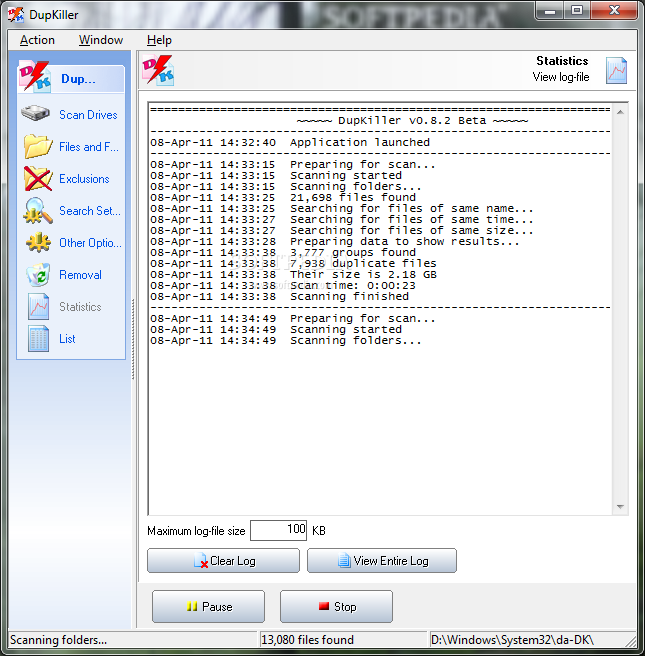Click the 'Scan time: 0:00:23' log line
The image size is (645, 656).
pyautogui.click(x=353, y=285)
